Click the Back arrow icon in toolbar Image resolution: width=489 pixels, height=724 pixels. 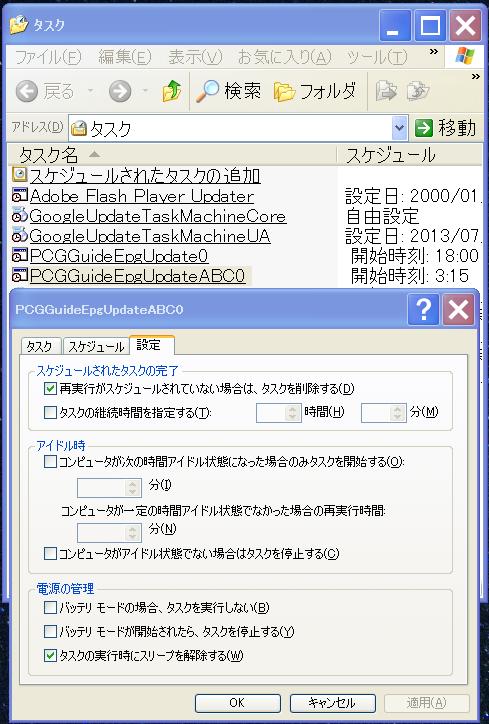click(27, 91)
